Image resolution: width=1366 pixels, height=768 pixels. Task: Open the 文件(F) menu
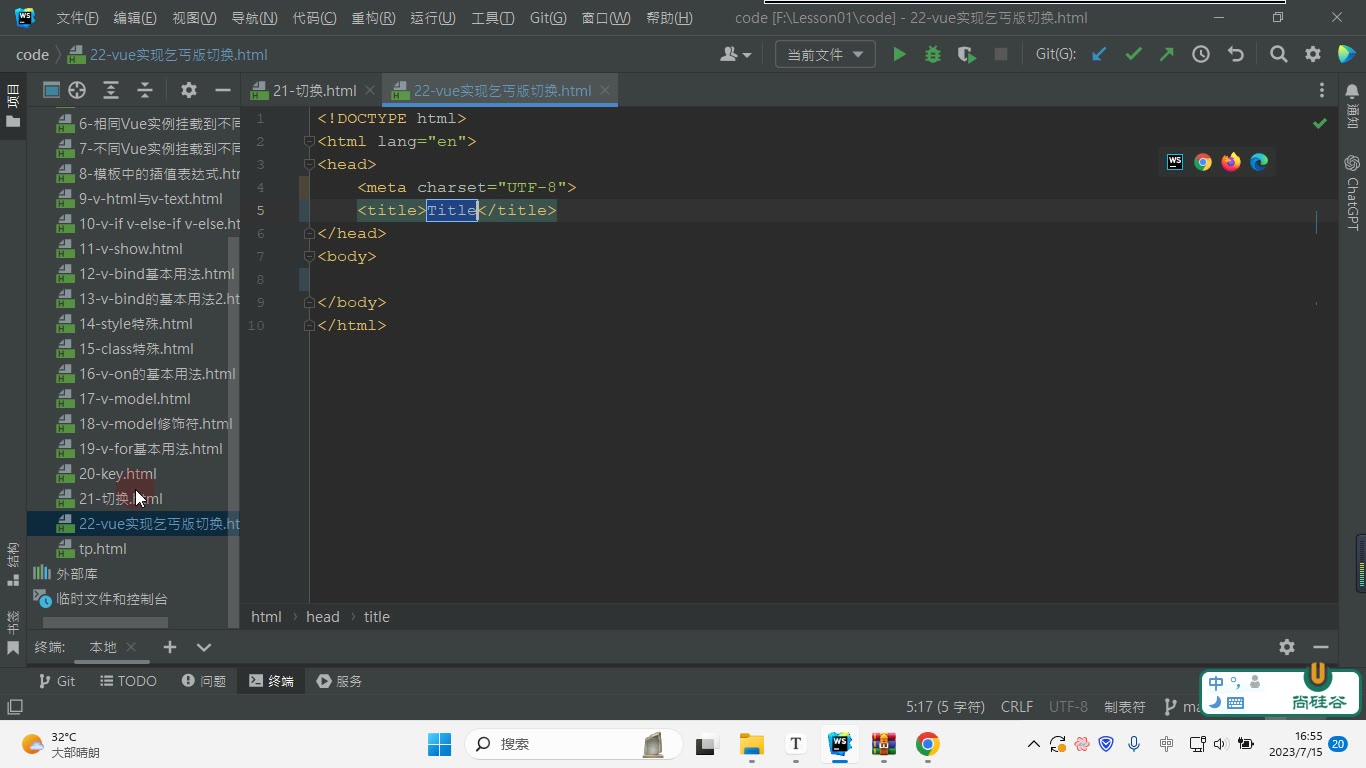coord(77,18)
